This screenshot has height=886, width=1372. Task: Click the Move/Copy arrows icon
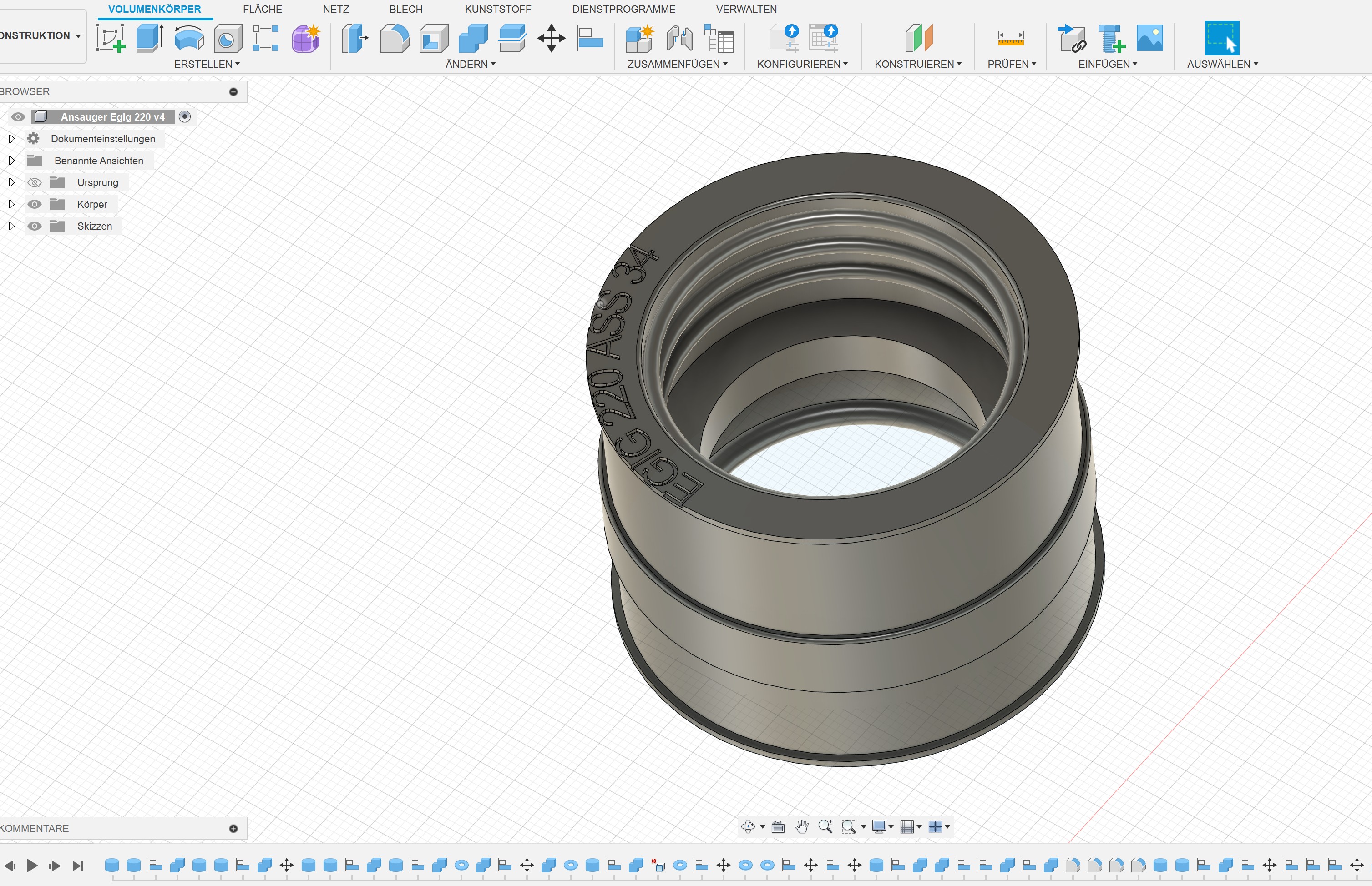(551, 38)
